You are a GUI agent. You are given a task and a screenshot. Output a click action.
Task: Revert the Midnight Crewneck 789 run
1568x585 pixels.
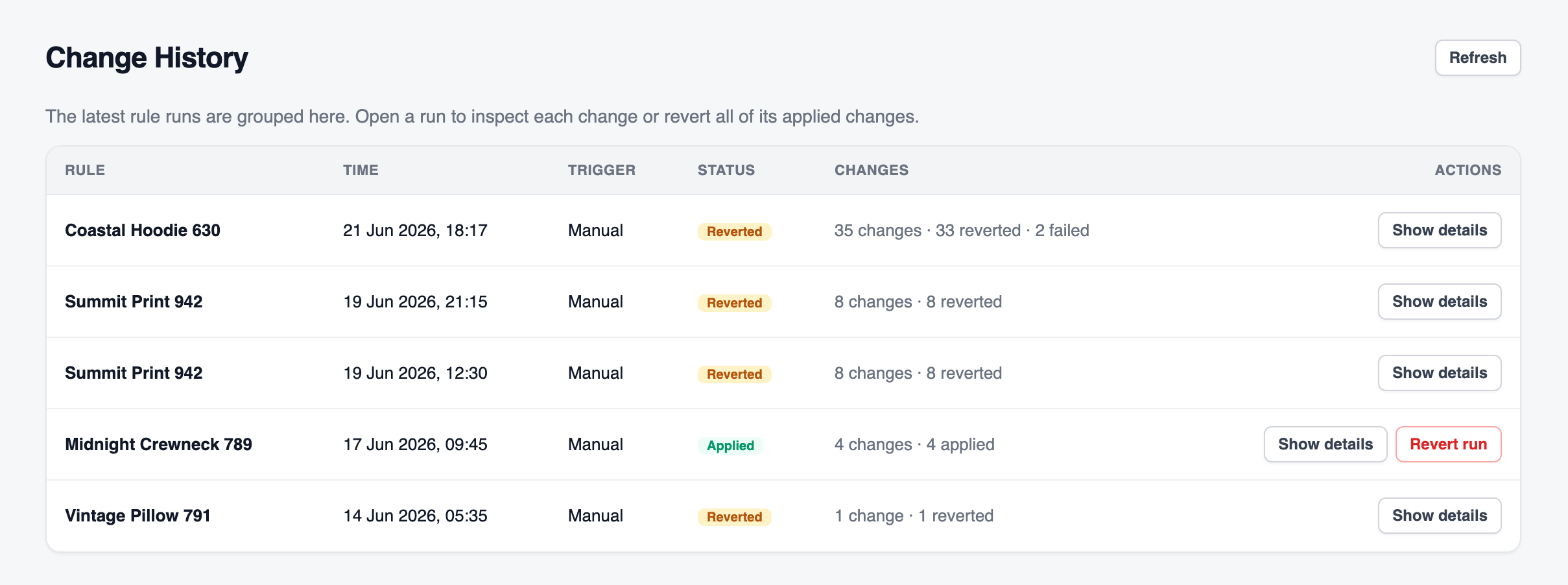(x=1448, y=444)
